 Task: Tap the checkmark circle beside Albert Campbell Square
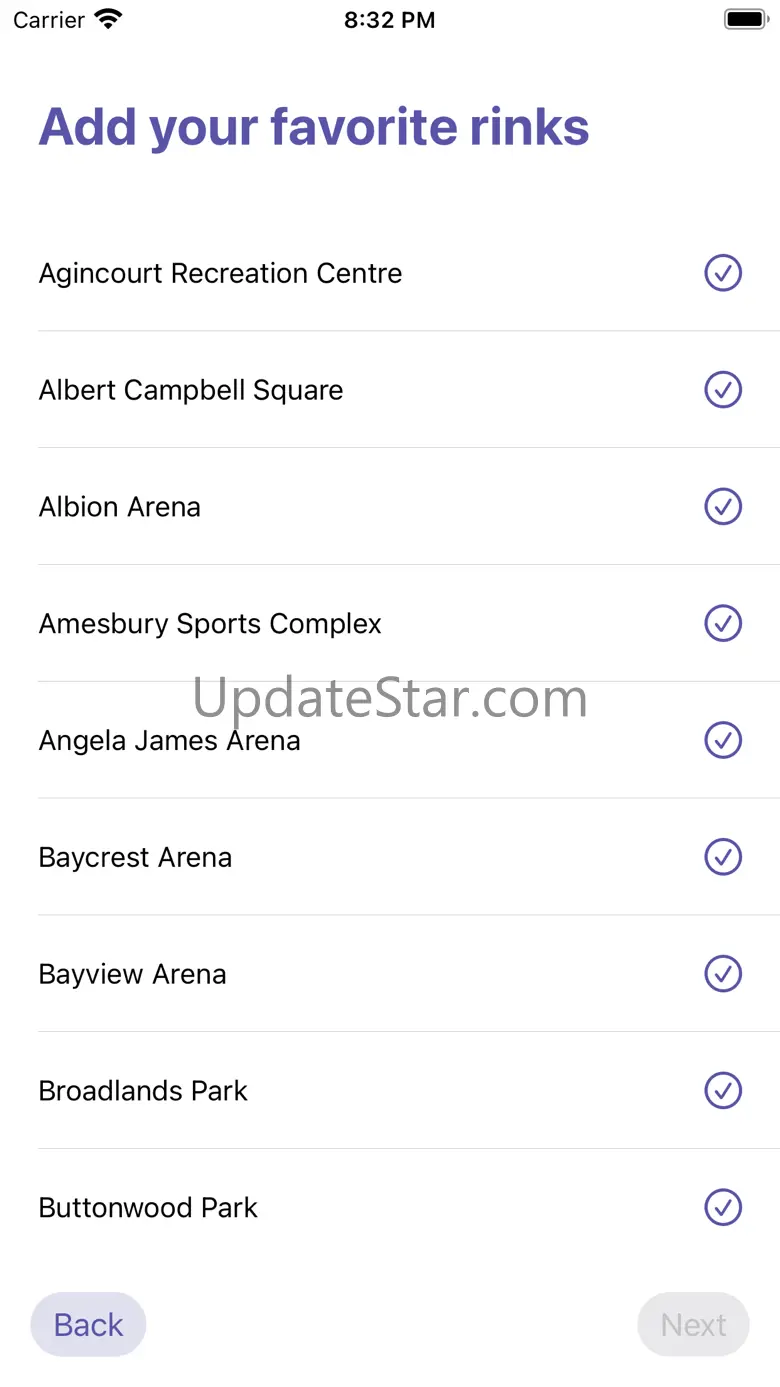[723, 390]
